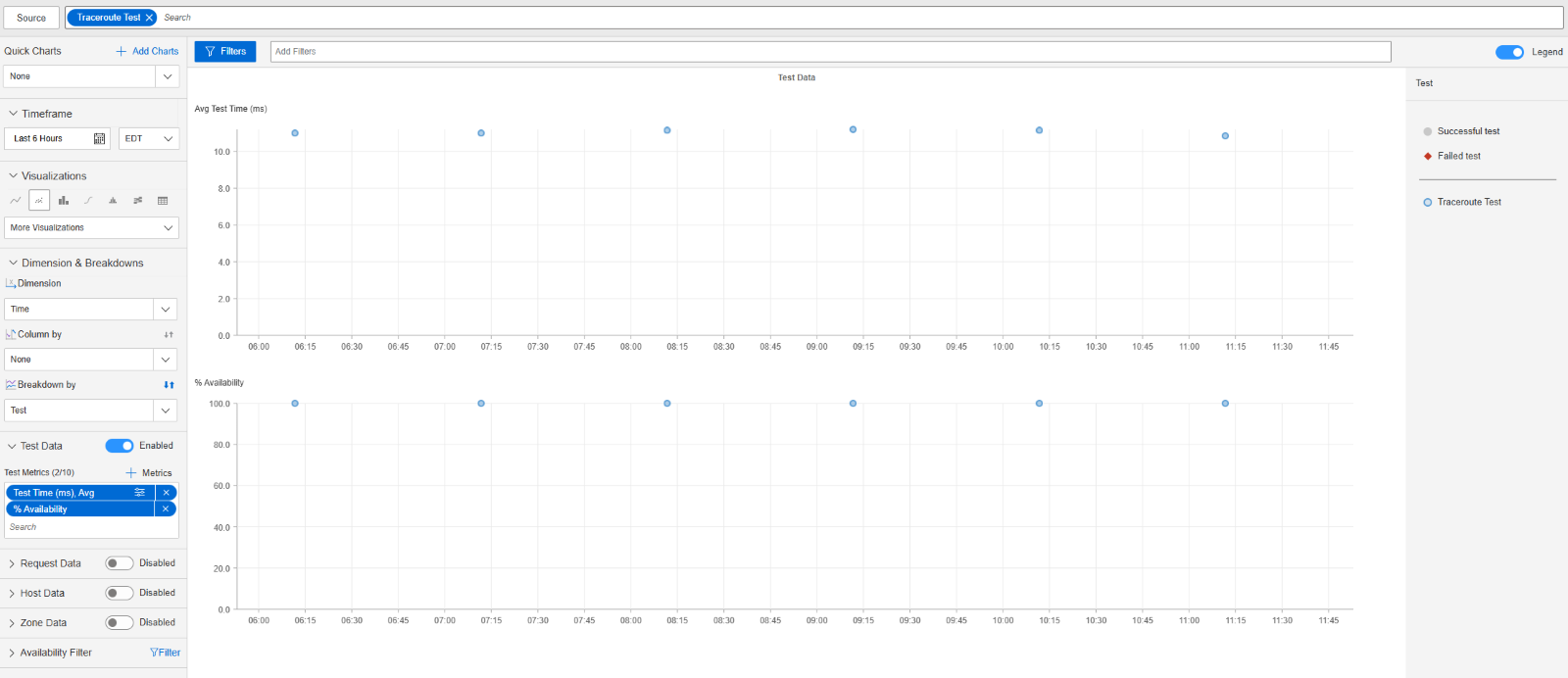Viewport: 1568px width, 678px height.
Task: Click the Source button
Action: [31, 18]
